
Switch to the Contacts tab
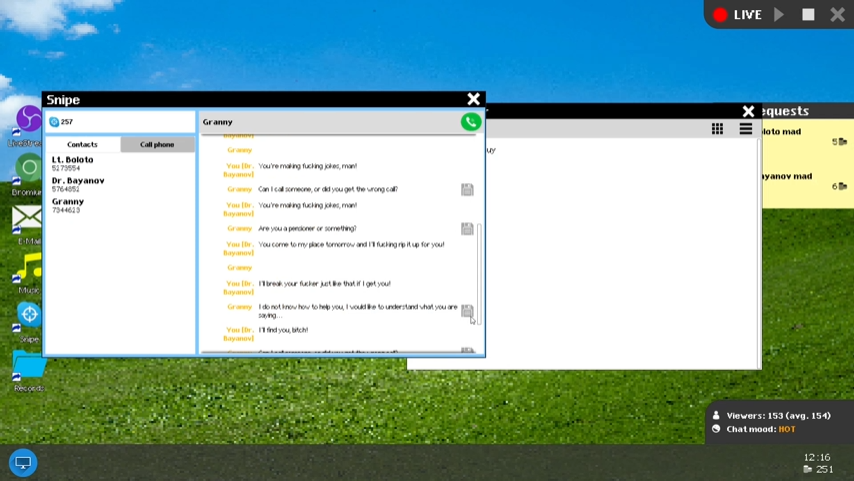82,144
